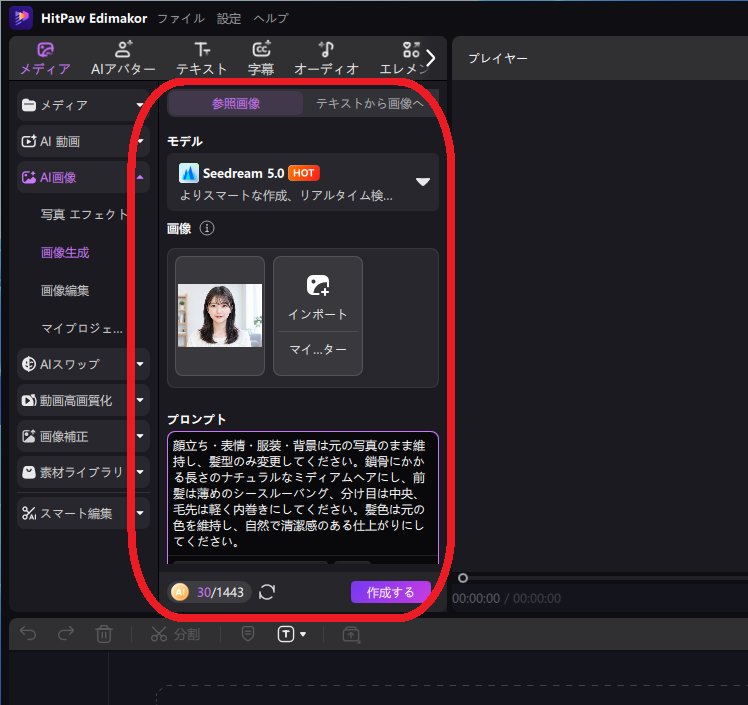Click the 素材ライブラリ icon in sidebar
Image resolution: width=748 pixels, height=705 pixels.
click(29, 472)
